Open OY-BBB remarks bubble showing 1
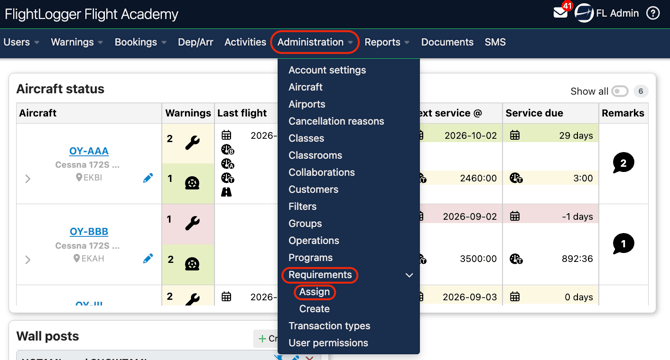 (623, 244)
